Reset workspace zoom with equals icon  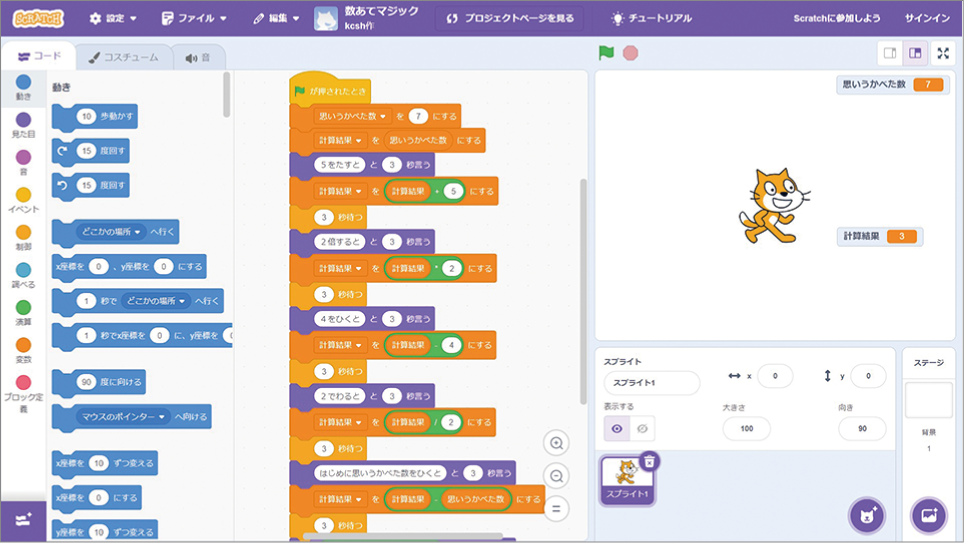(556, 508)
